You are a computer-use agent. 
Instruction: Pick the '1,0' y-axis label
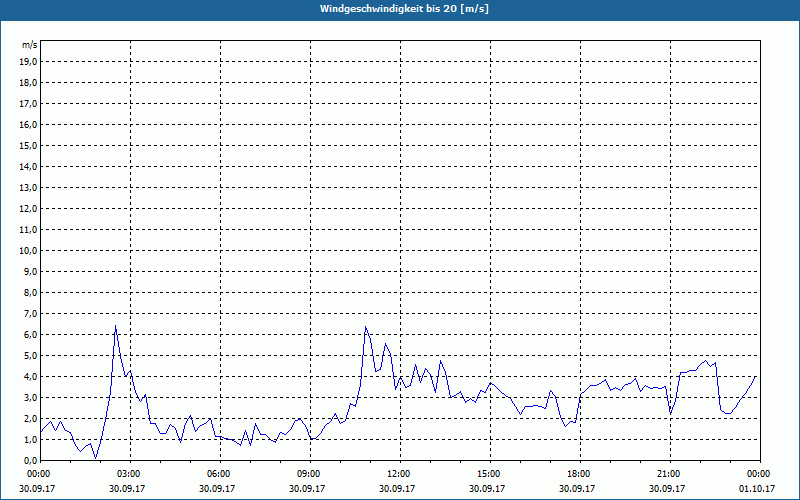tap(30, 439)
